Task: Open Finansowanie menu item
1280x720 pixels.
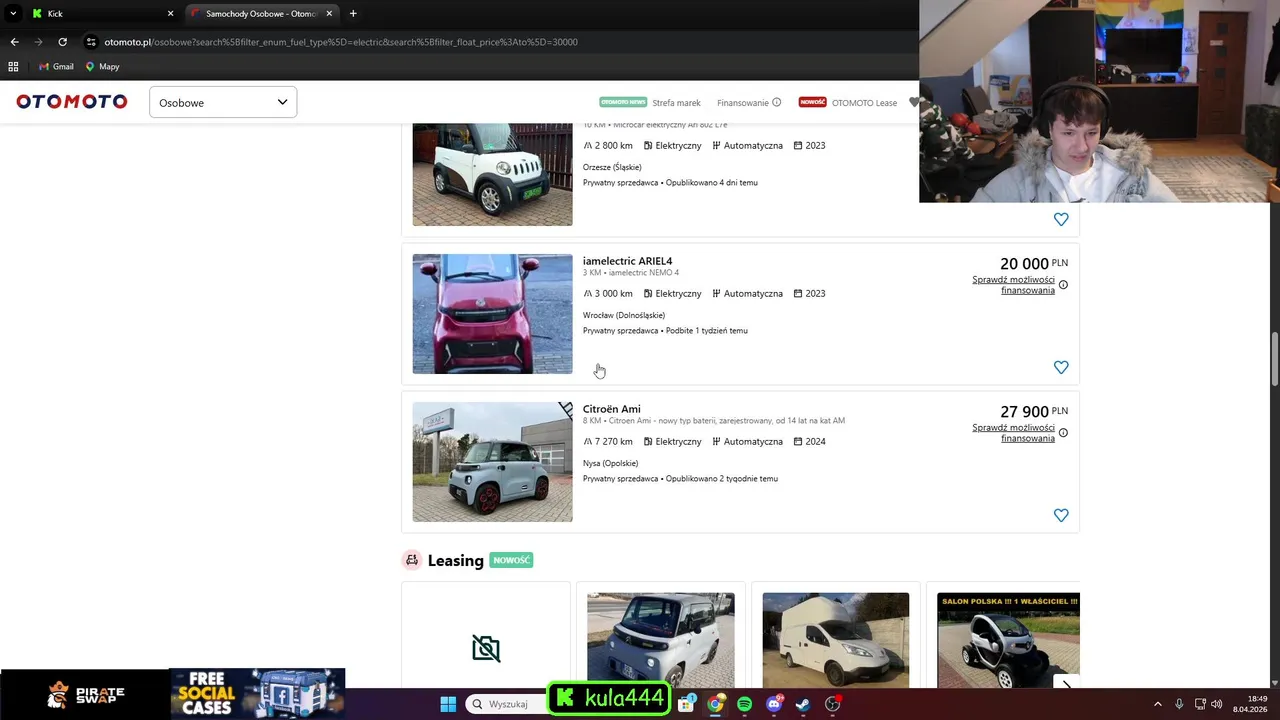Action: [743, 103]
